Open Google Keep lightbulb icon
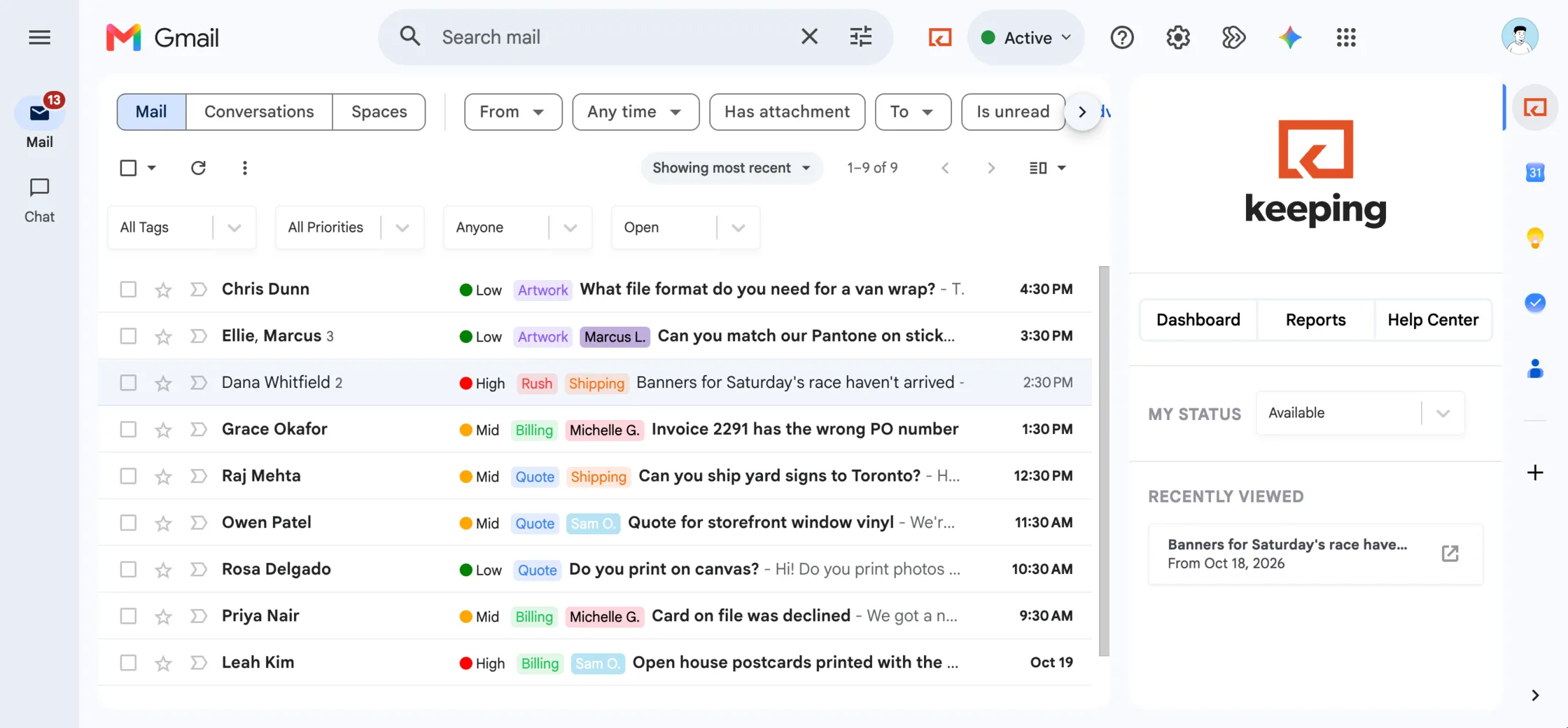 pyautogui.click(x=1534, y=238)
